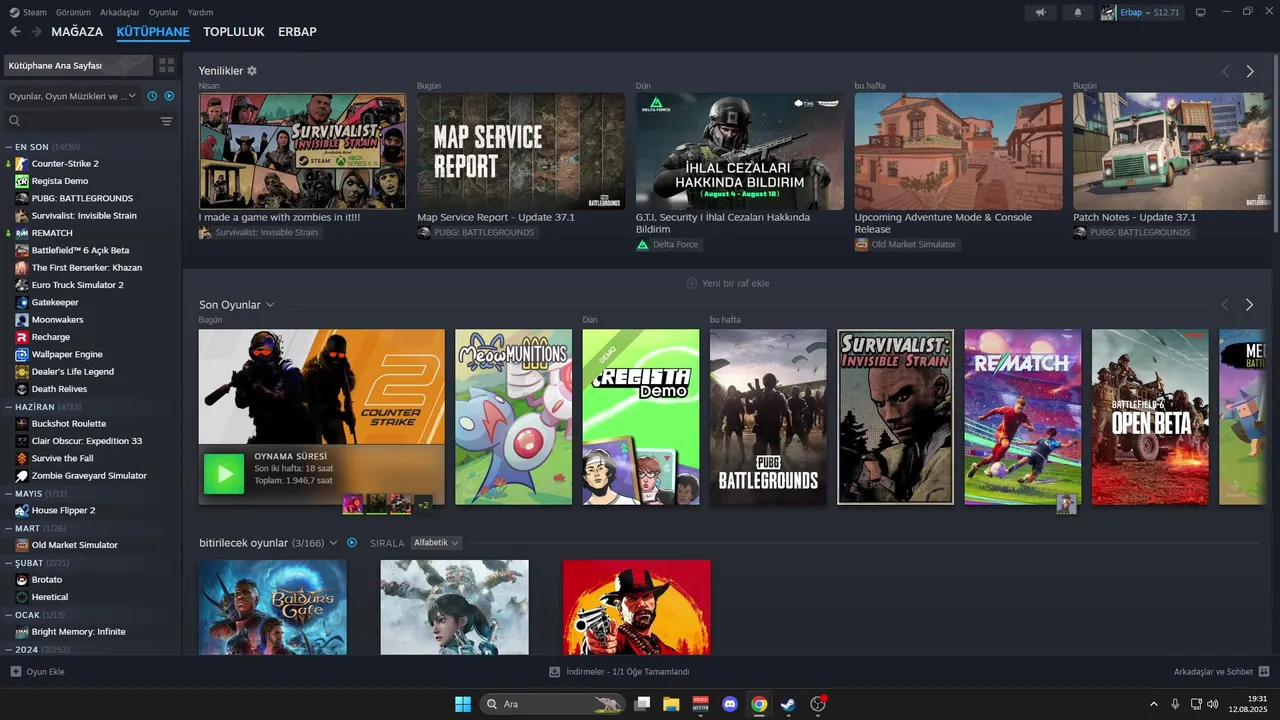
Task: Open Map Service Report news thumbnail
Action: [x=521, y=151]
